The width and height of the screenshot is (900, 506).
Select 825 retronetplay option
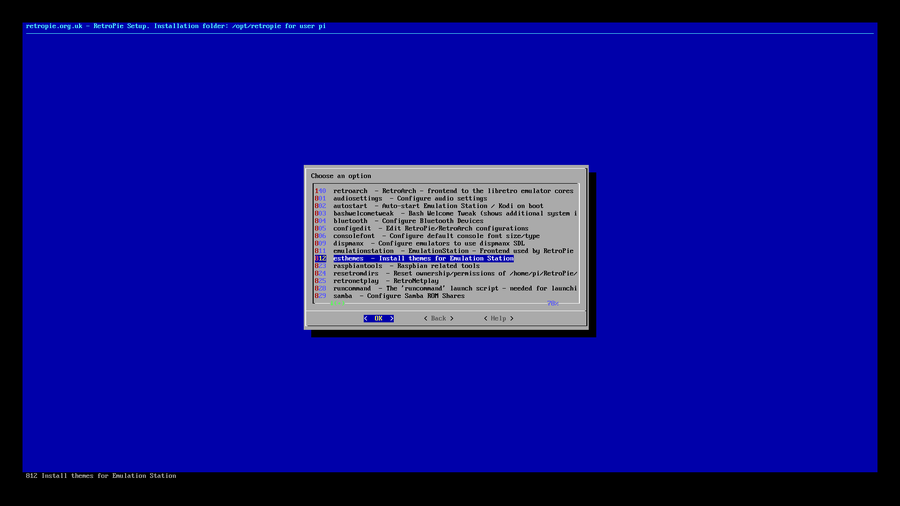click(x=377, y=281)
